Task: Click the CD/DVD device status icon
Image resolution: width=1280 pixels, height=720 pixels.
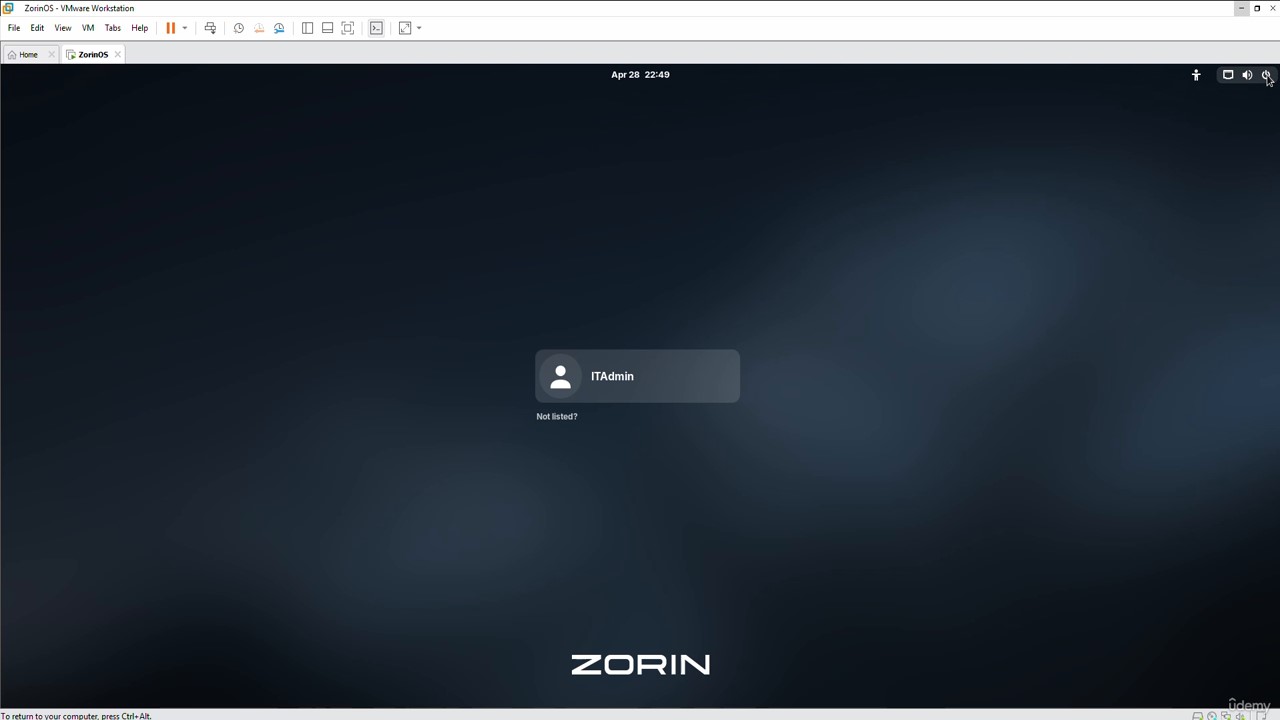Action: click(x=1212, y=716)
